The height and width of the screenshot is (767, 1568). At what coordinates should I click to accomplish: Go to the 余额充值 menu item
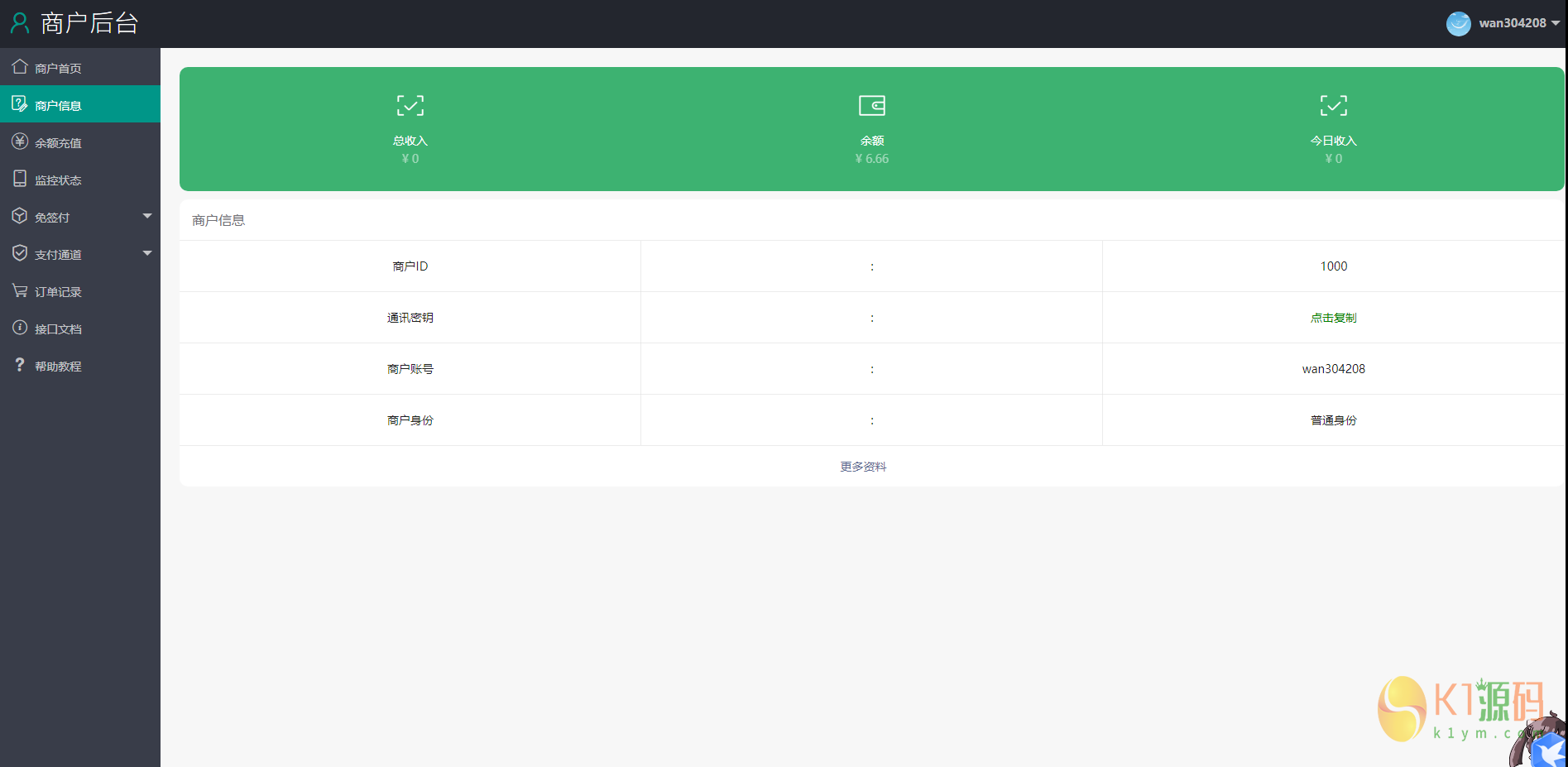pyautogui.click(x=80, y=141)
